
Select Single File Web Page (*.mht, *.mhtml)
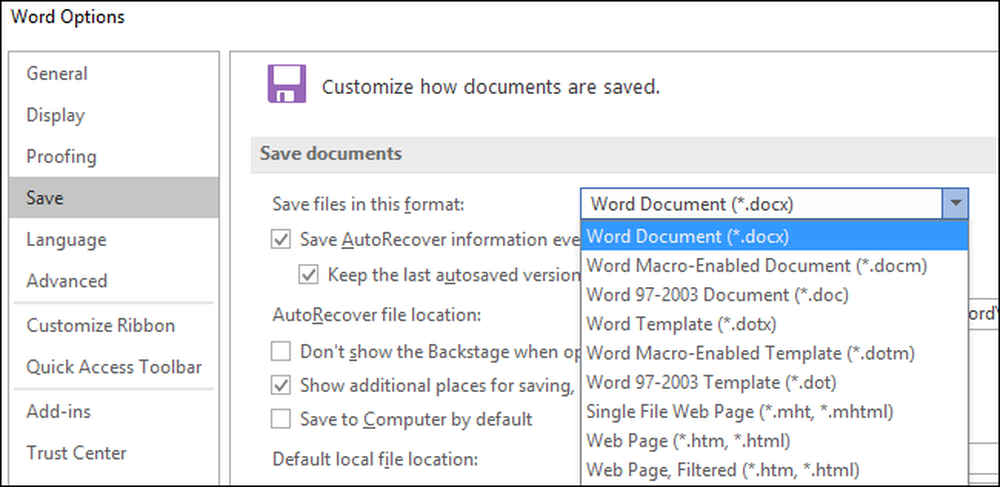coord(774,411)
